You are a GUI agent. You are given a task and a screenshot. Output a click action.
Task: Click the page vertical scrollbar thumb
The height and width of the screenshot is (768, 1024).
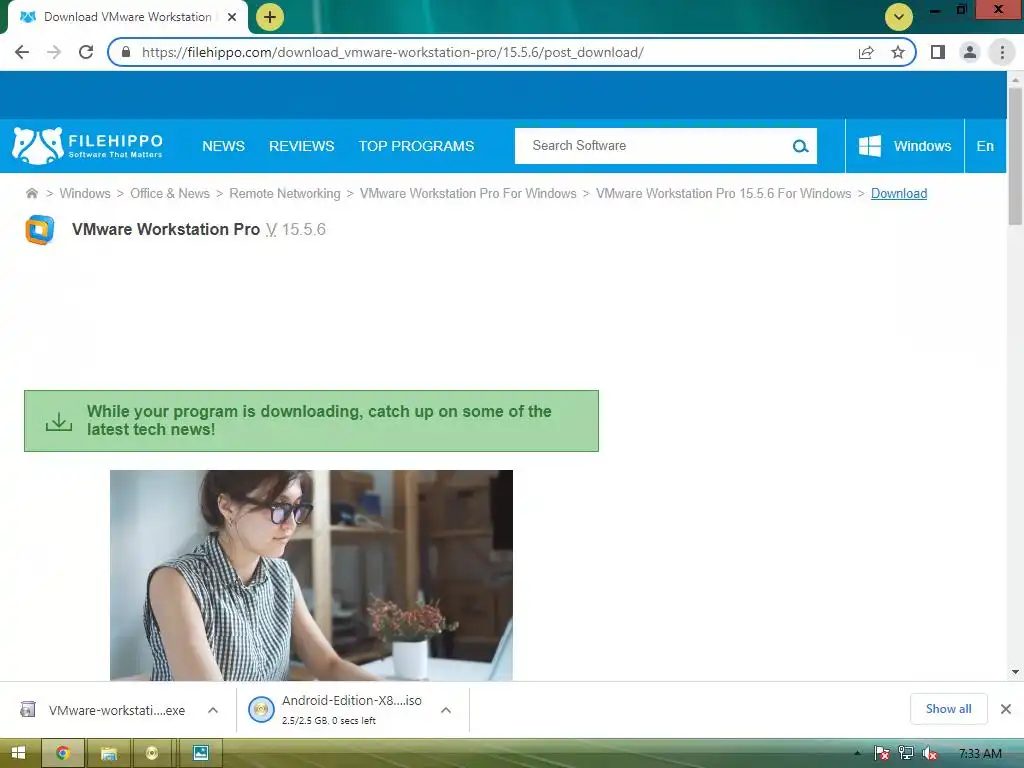click(x=1015, y=155)
